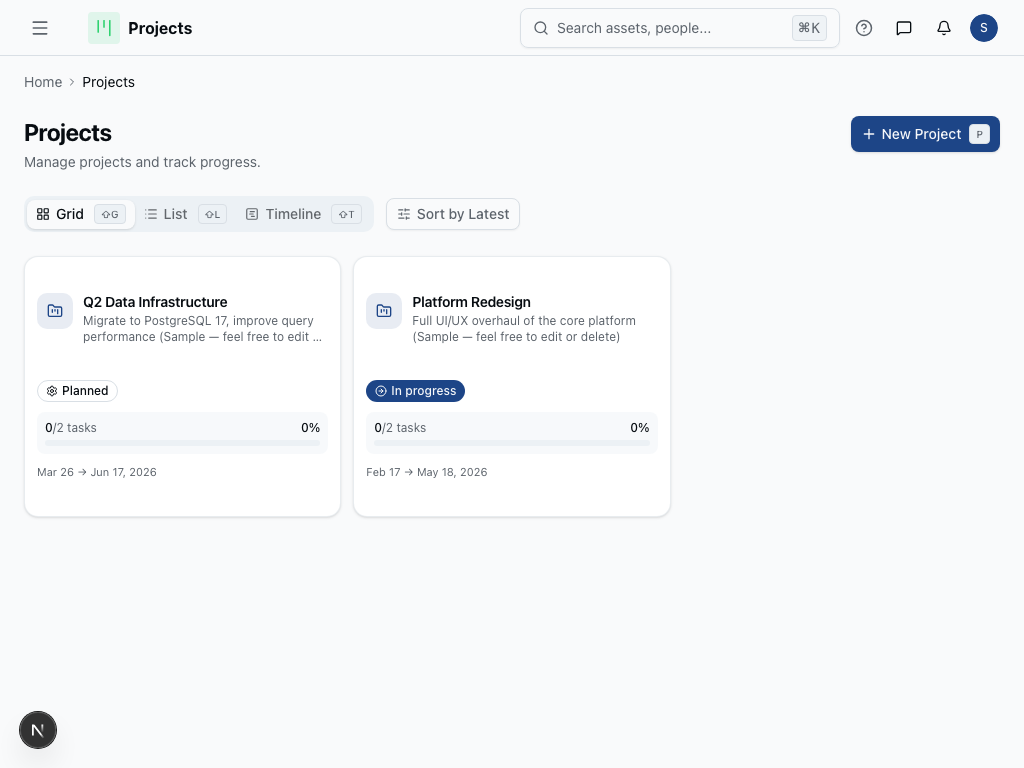Viewport: 1024px width, 768px height.
Task: Open the help question mark icon
Action: [864, 28]
